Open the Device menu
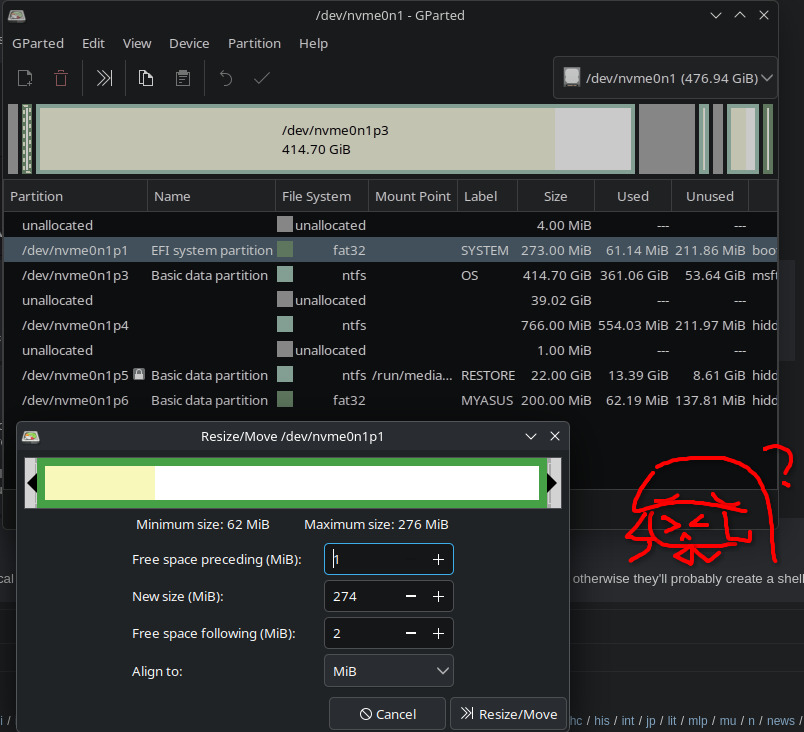The width and height of the screenshot is (804, 732). (x=189, y=44)
